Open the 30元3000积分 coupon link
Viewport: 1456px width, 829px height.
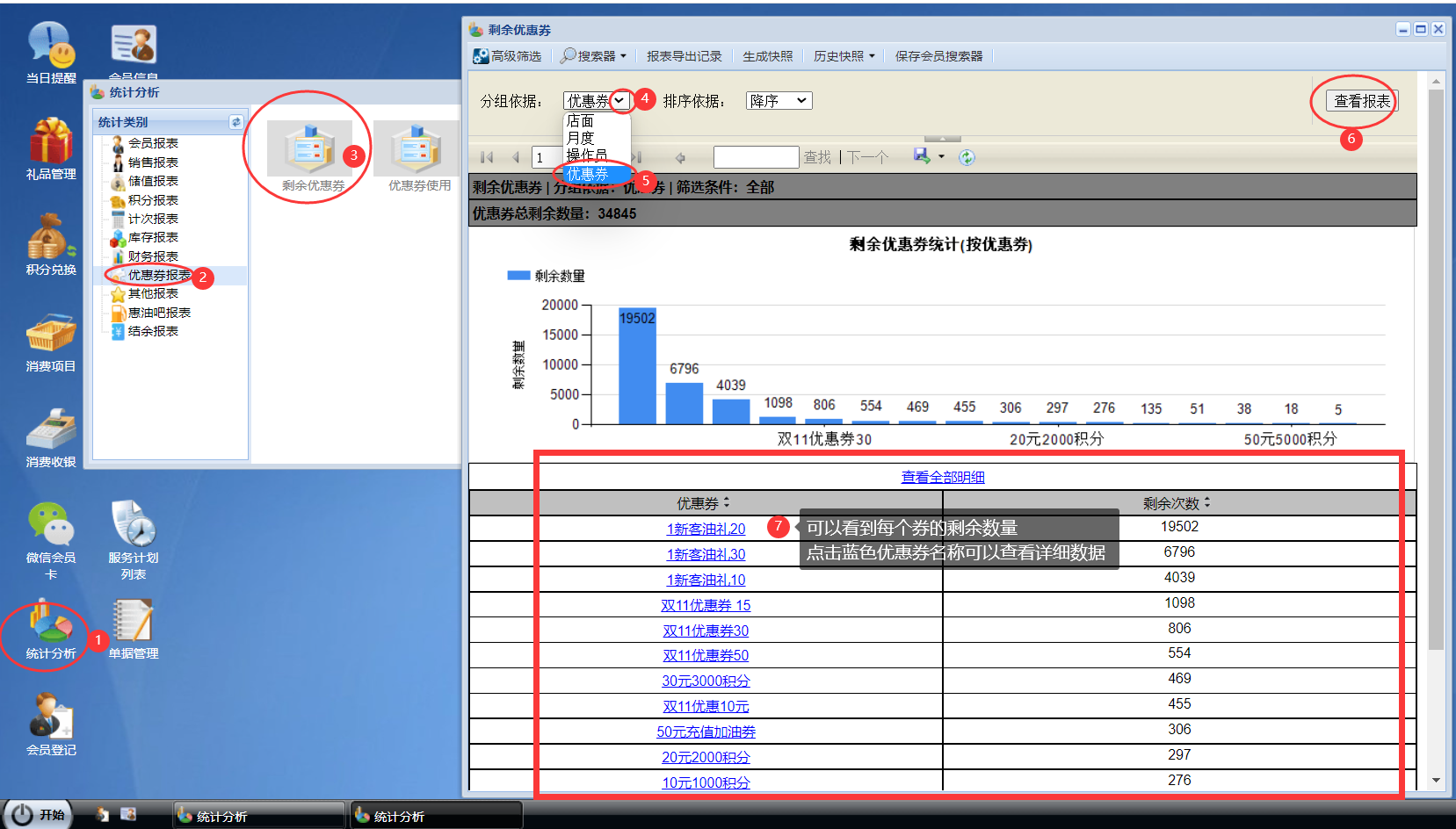(x=706, y=681)
